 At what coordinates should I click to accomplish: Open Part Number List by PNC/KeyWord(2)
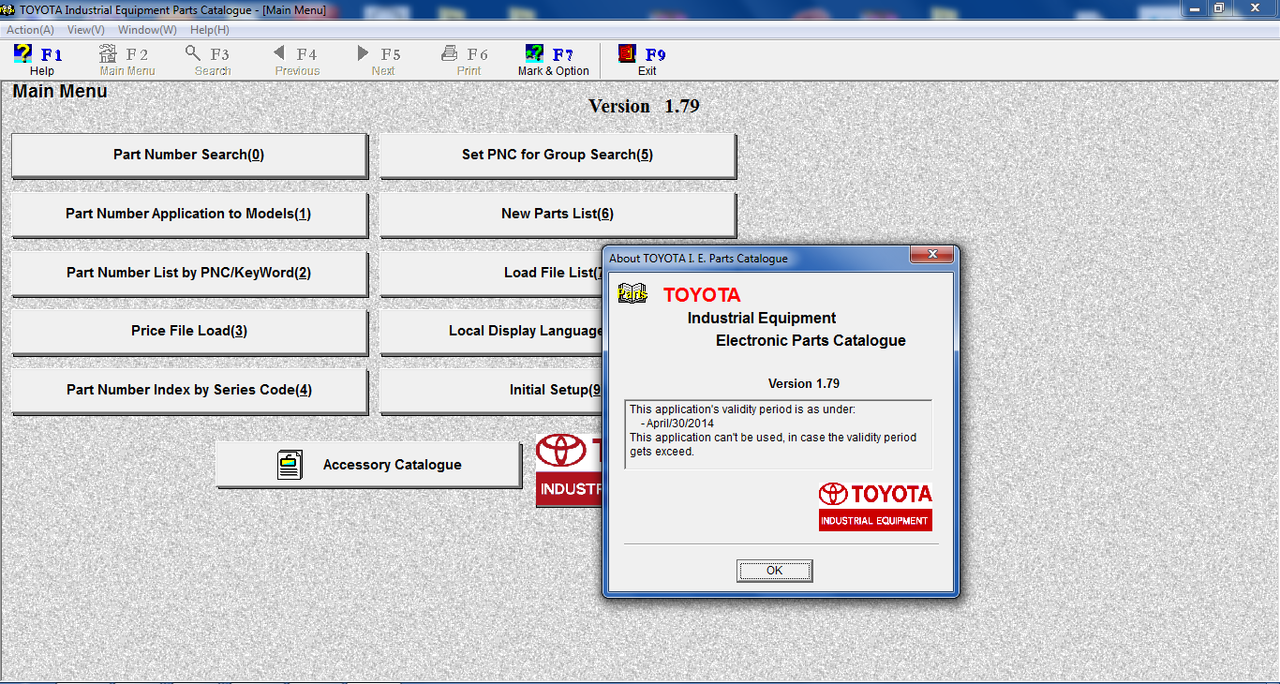189,273
